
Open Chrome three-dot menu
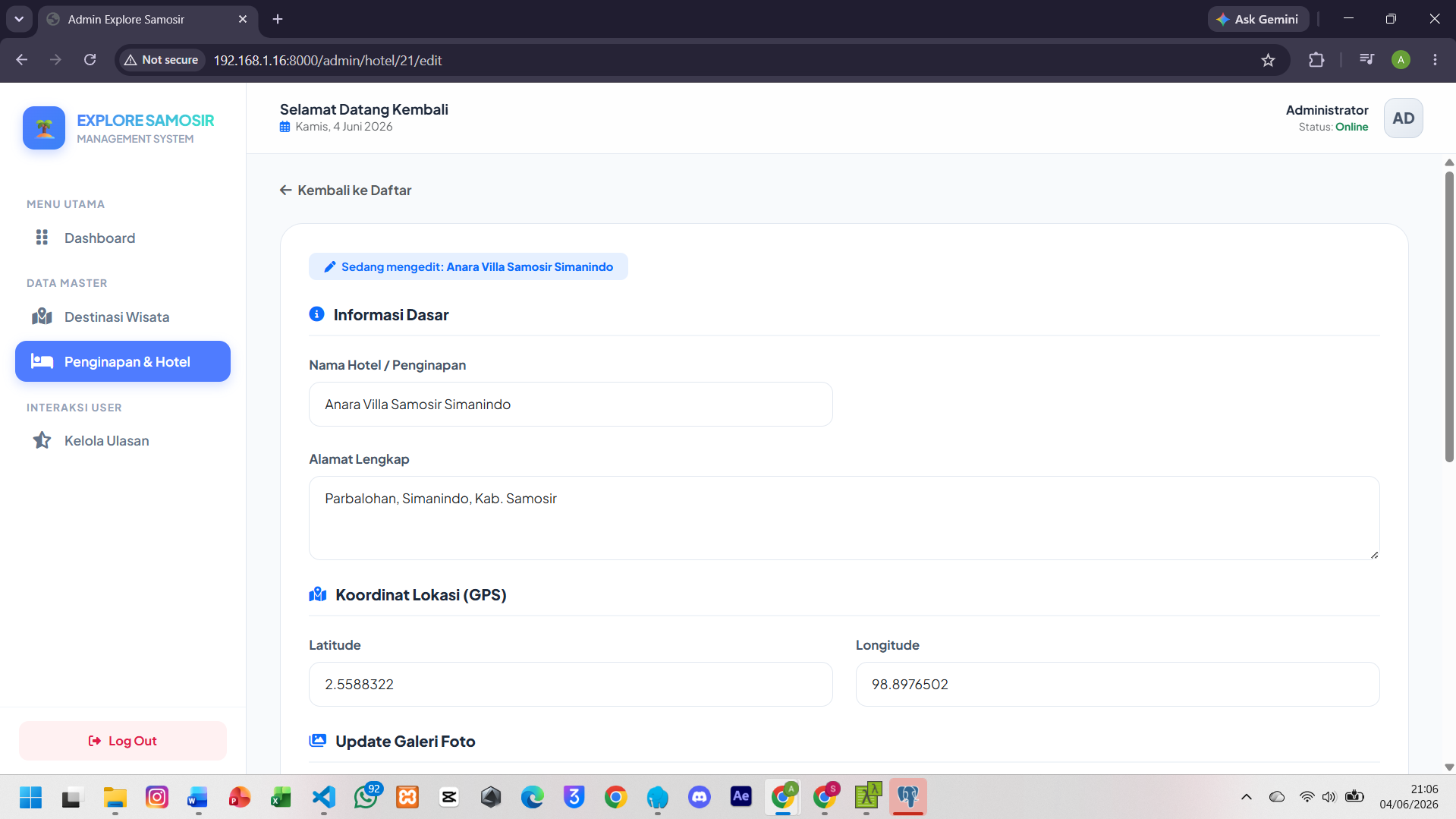tap(1435, 60)
